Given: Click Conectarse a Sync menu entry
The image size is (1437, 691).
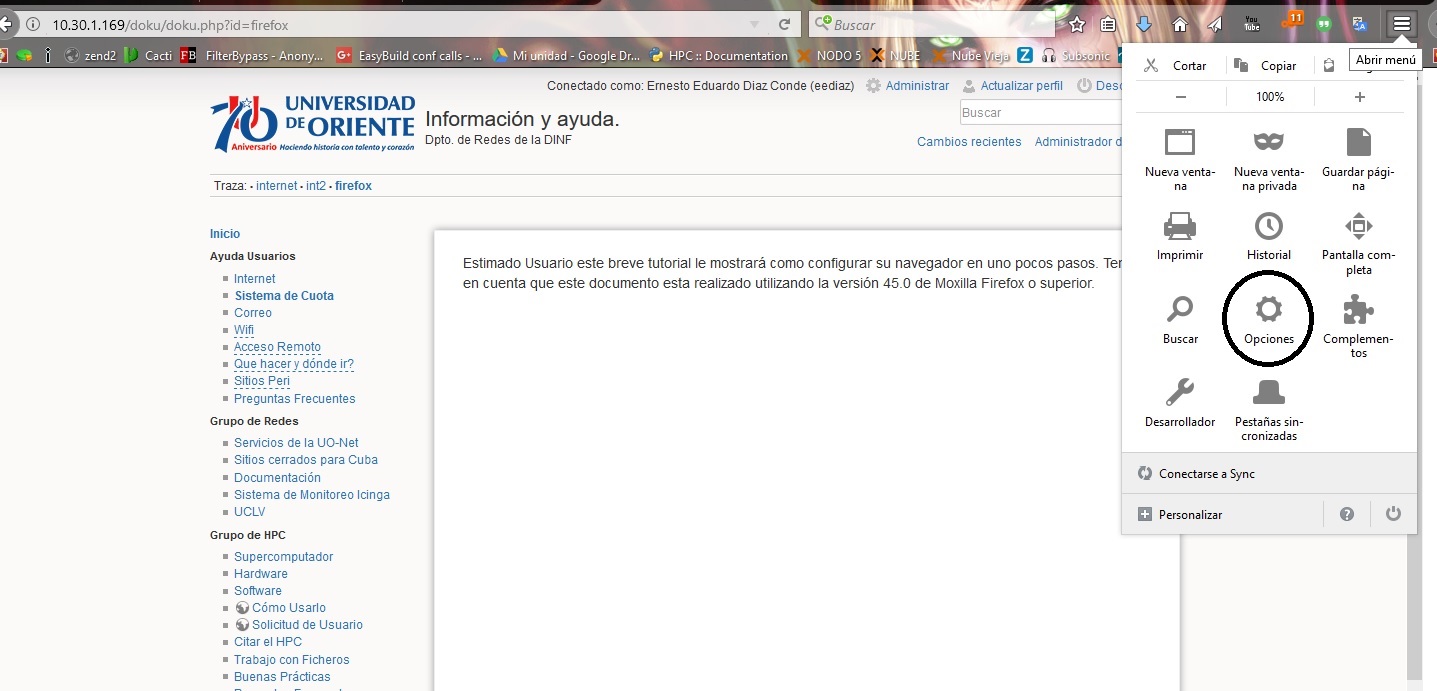Looking at the screenshot, I should (1206, 473).
